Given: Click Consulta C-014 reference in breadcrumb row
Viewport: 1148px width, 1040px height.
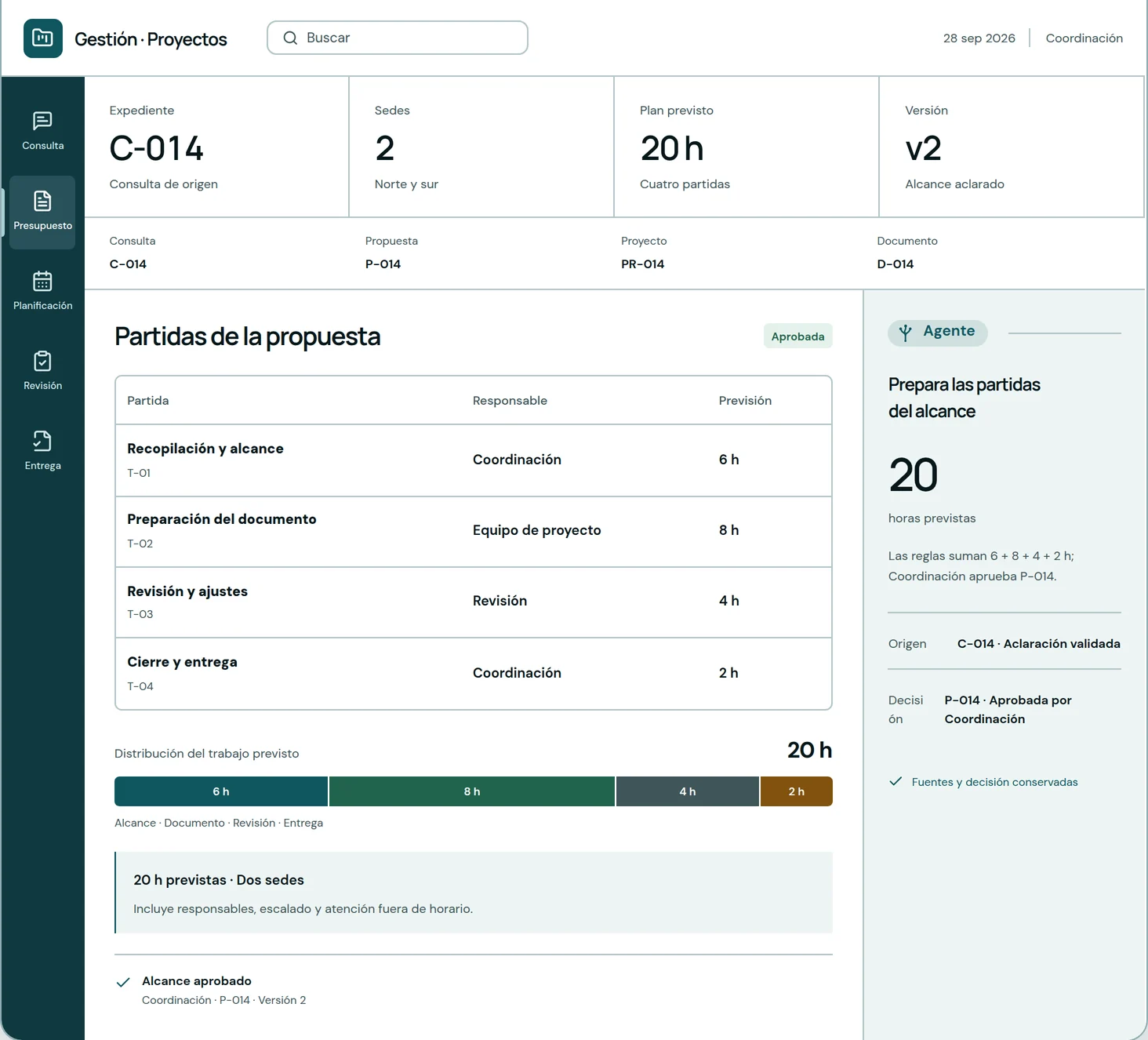Looking at the screenshot, I should click(x=133, y=253).
